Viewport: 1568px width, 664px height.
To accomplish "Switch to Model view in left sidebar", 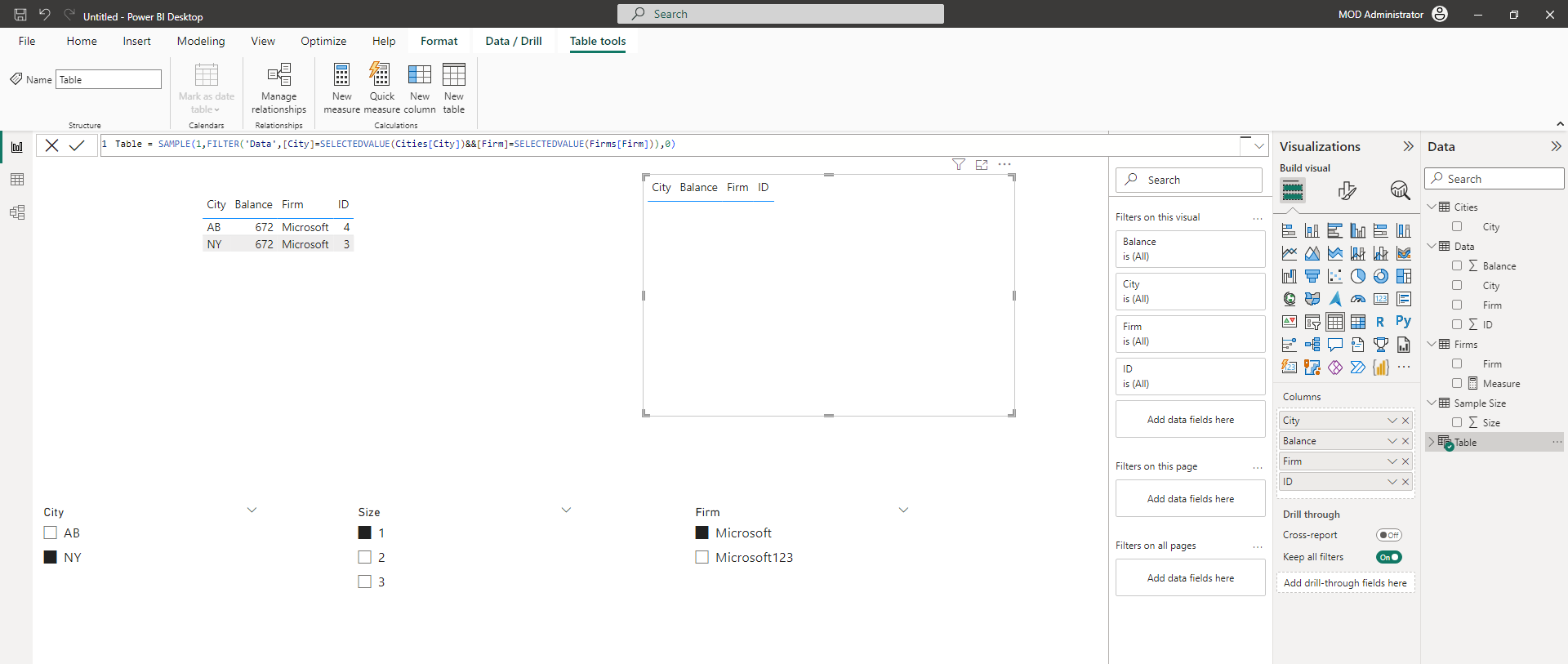I will [17, 212].
